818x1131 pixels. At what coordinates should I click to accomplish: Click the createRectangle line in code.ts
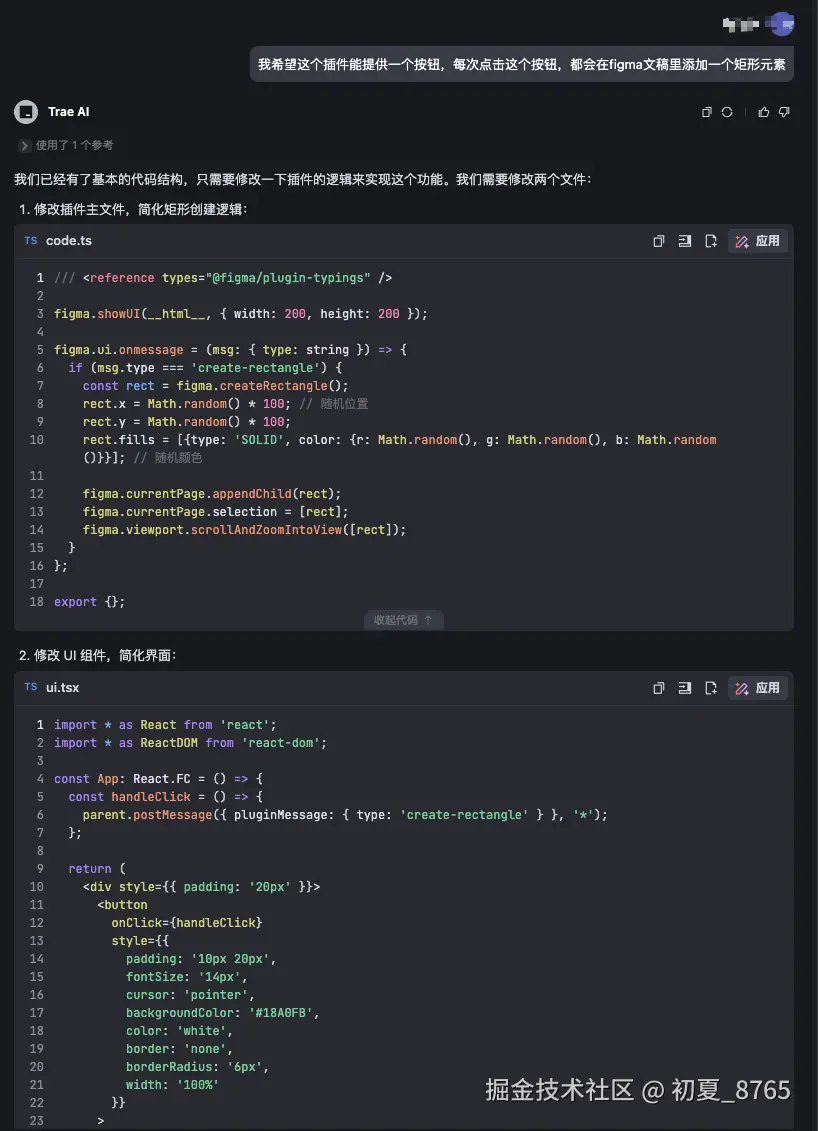click(x=215, y=386)
